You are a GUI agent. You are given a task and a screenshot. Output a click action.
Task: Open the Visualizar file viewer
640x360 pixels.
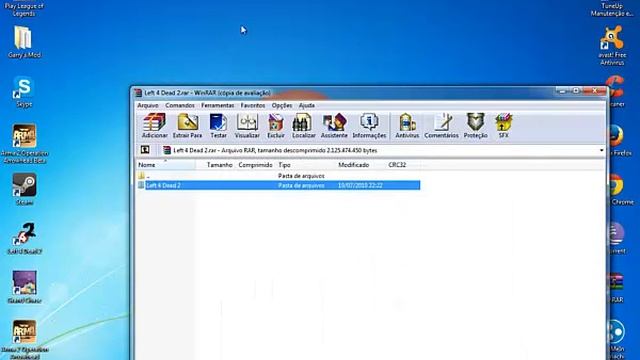coord(247,126)
